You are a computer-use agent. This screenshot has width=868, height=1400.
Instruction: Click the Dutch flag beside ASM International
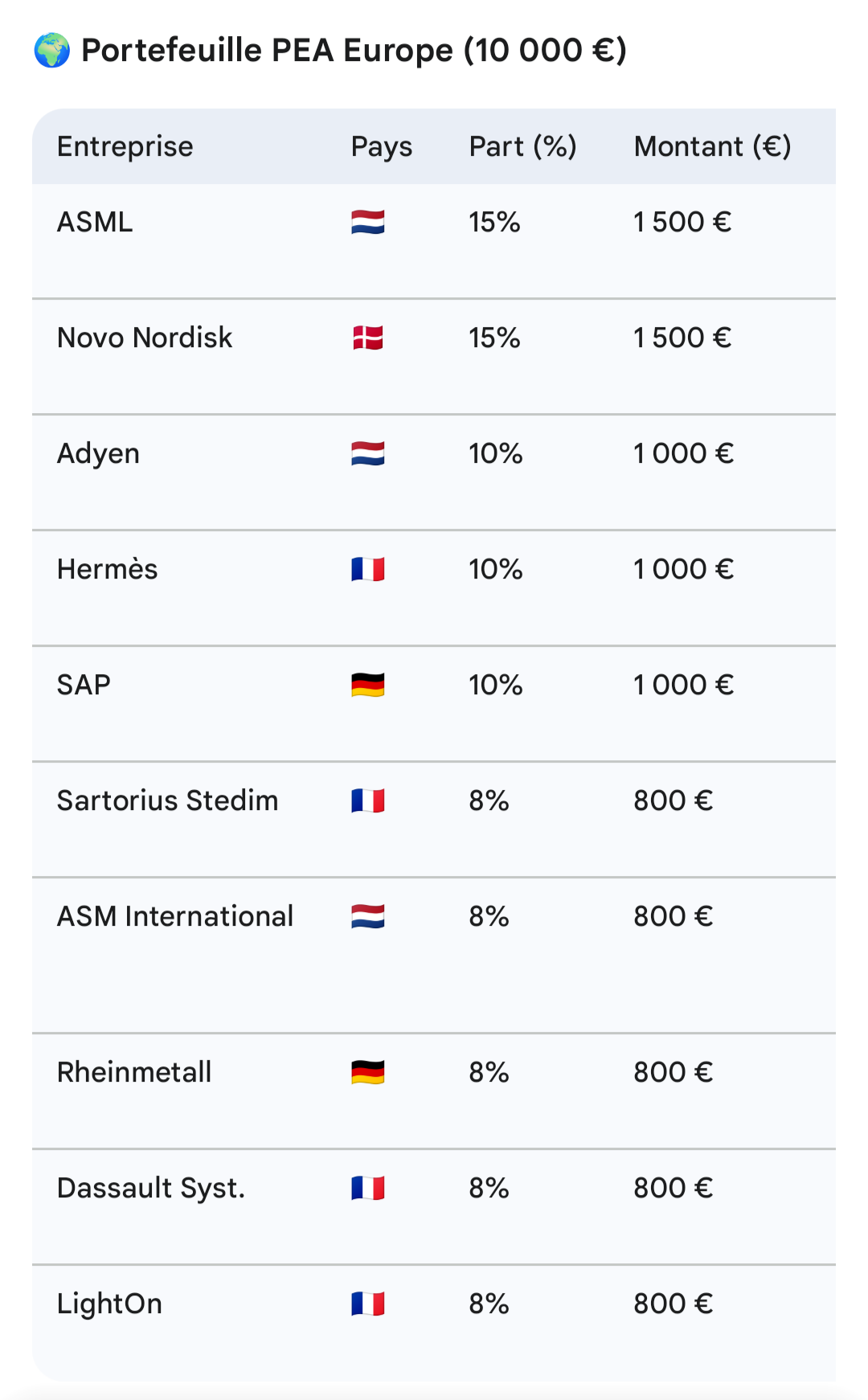point(368,916)
